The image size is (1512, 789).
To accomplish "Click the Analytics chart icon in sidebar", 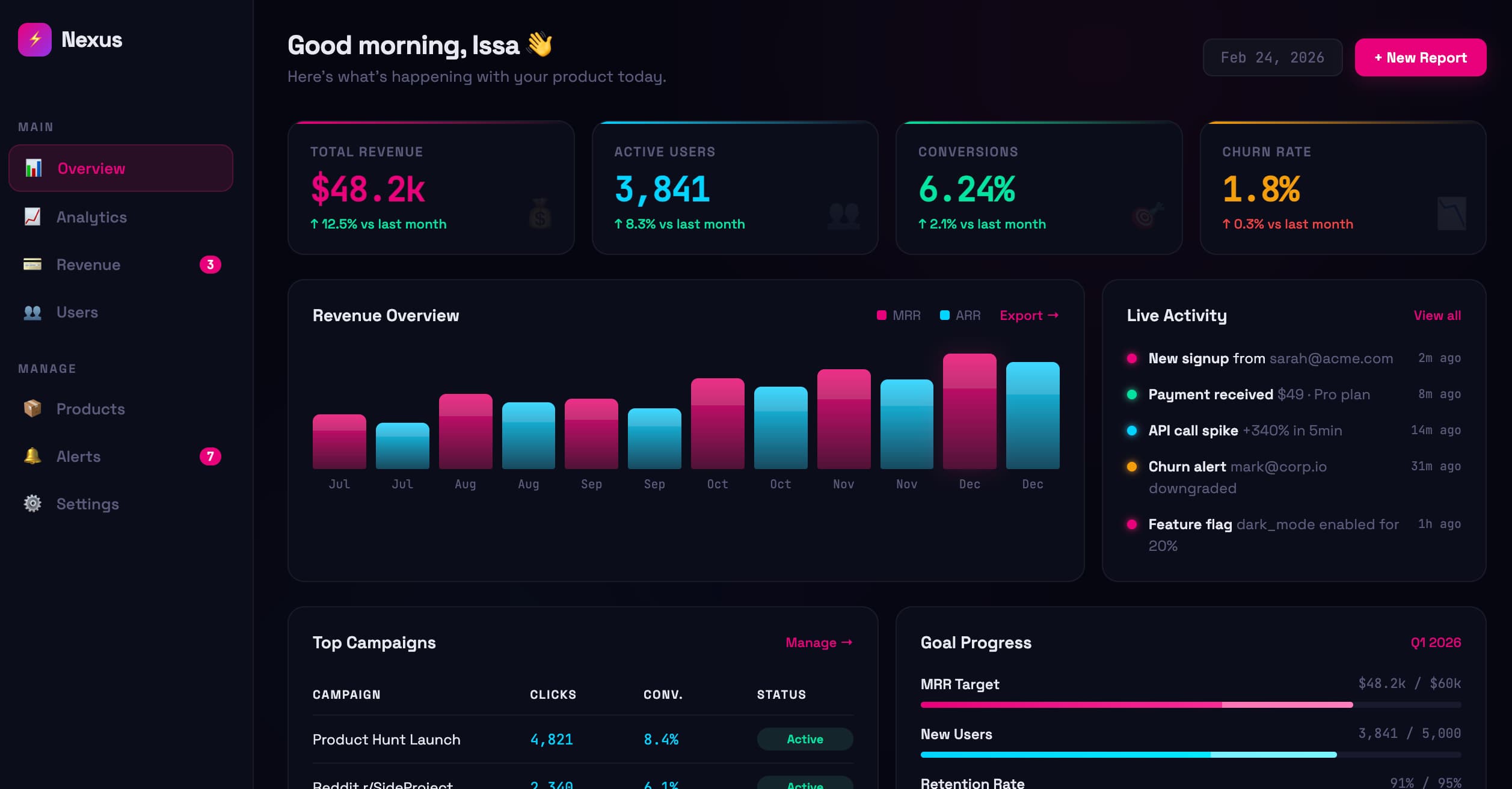I will (x=32, y=216).
